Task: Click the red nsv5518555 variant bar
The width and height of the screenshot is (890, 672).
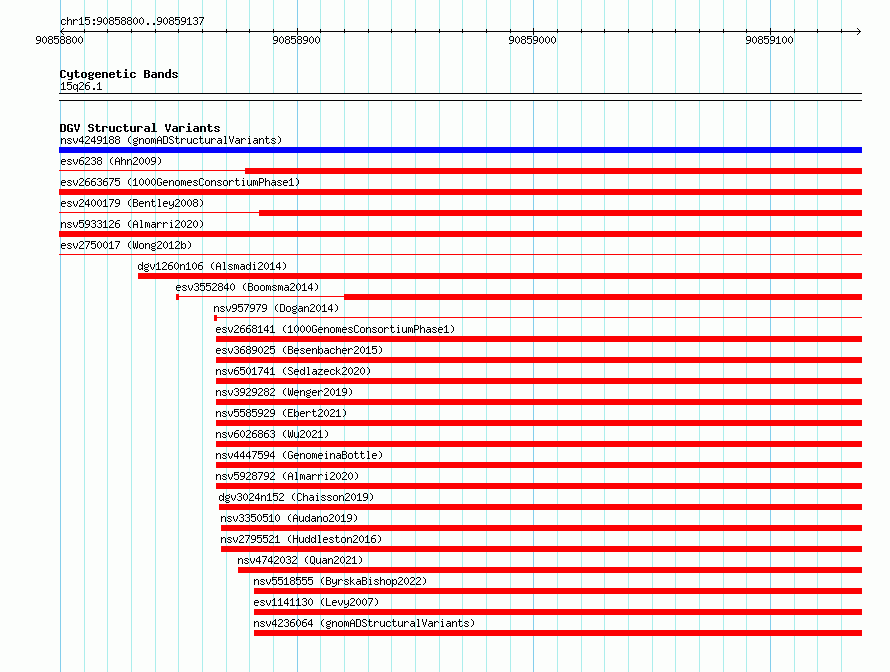Action: tap(558, 591)
